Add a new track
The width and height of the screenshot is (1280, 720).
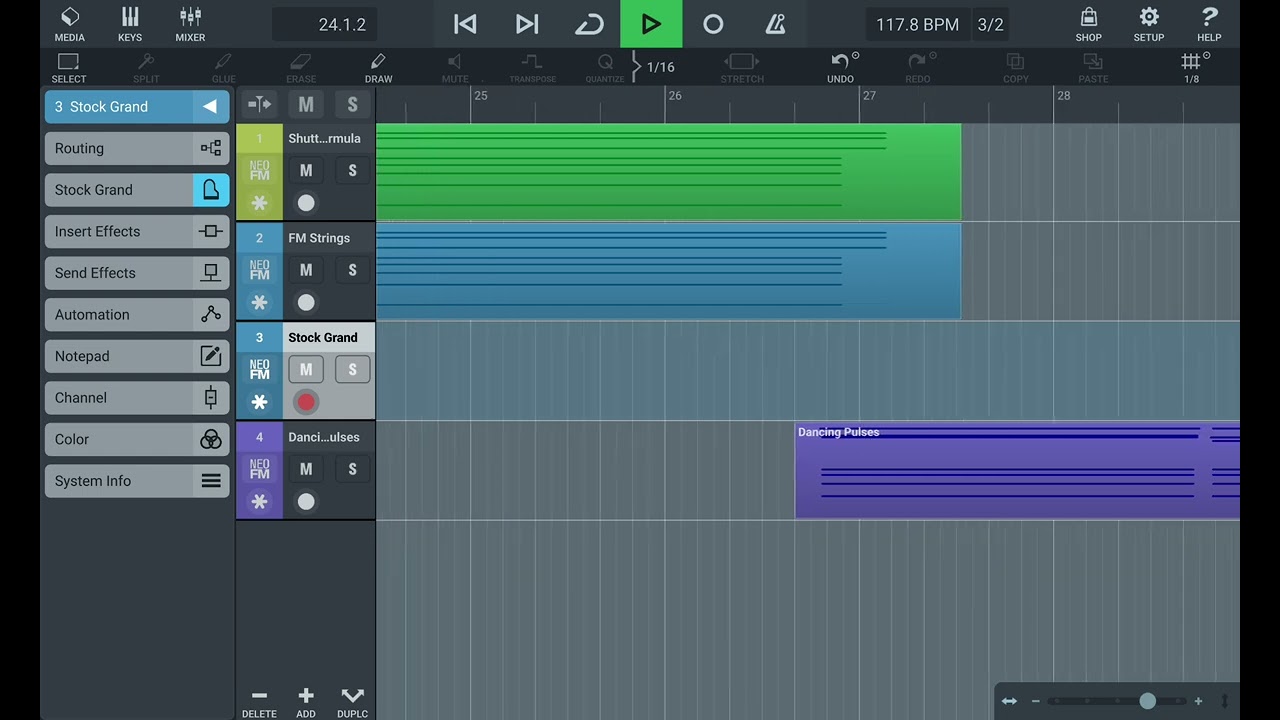tap(306, 702)
